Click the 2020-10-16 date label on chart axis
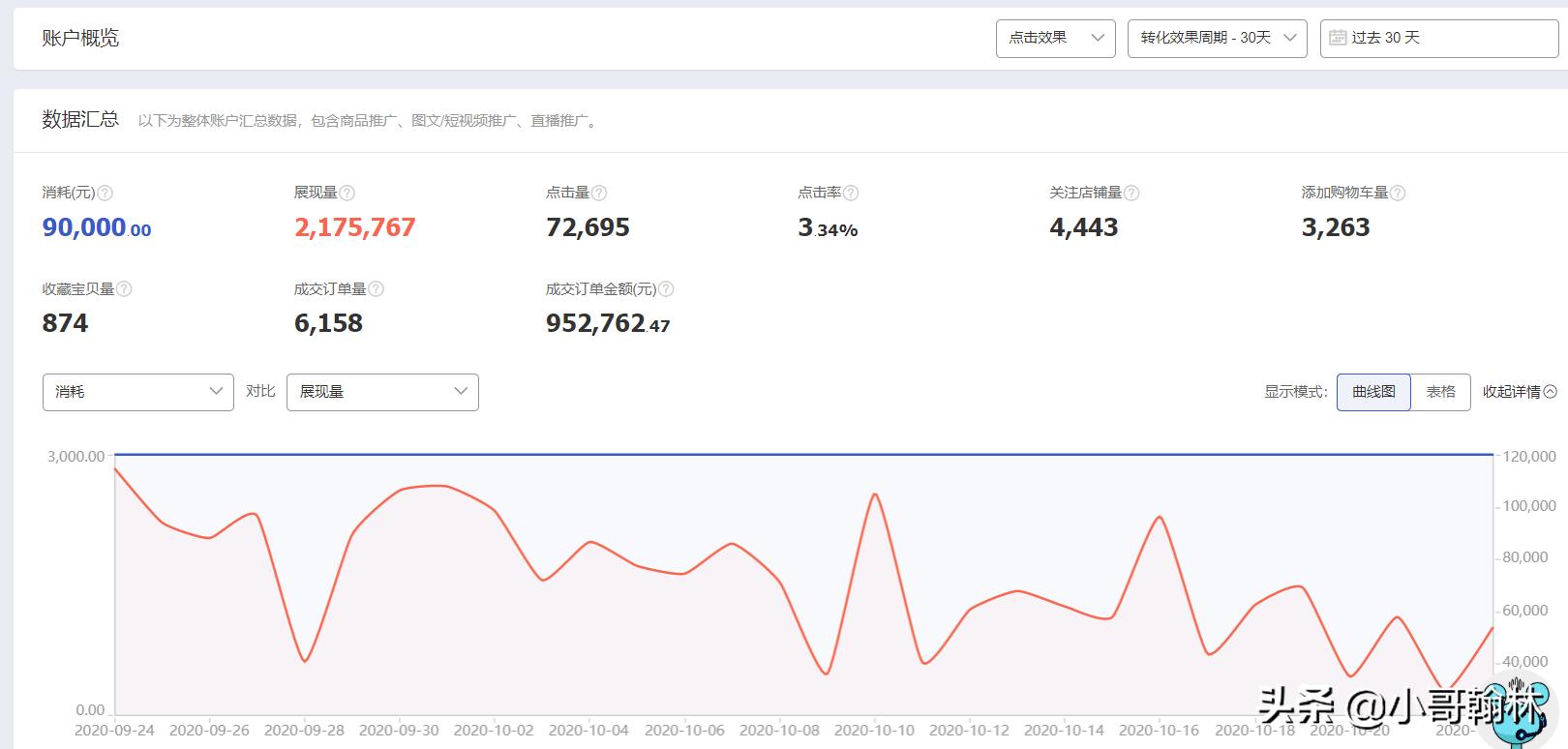This screenshot has height=749, width=1568. coord(1159,731)
